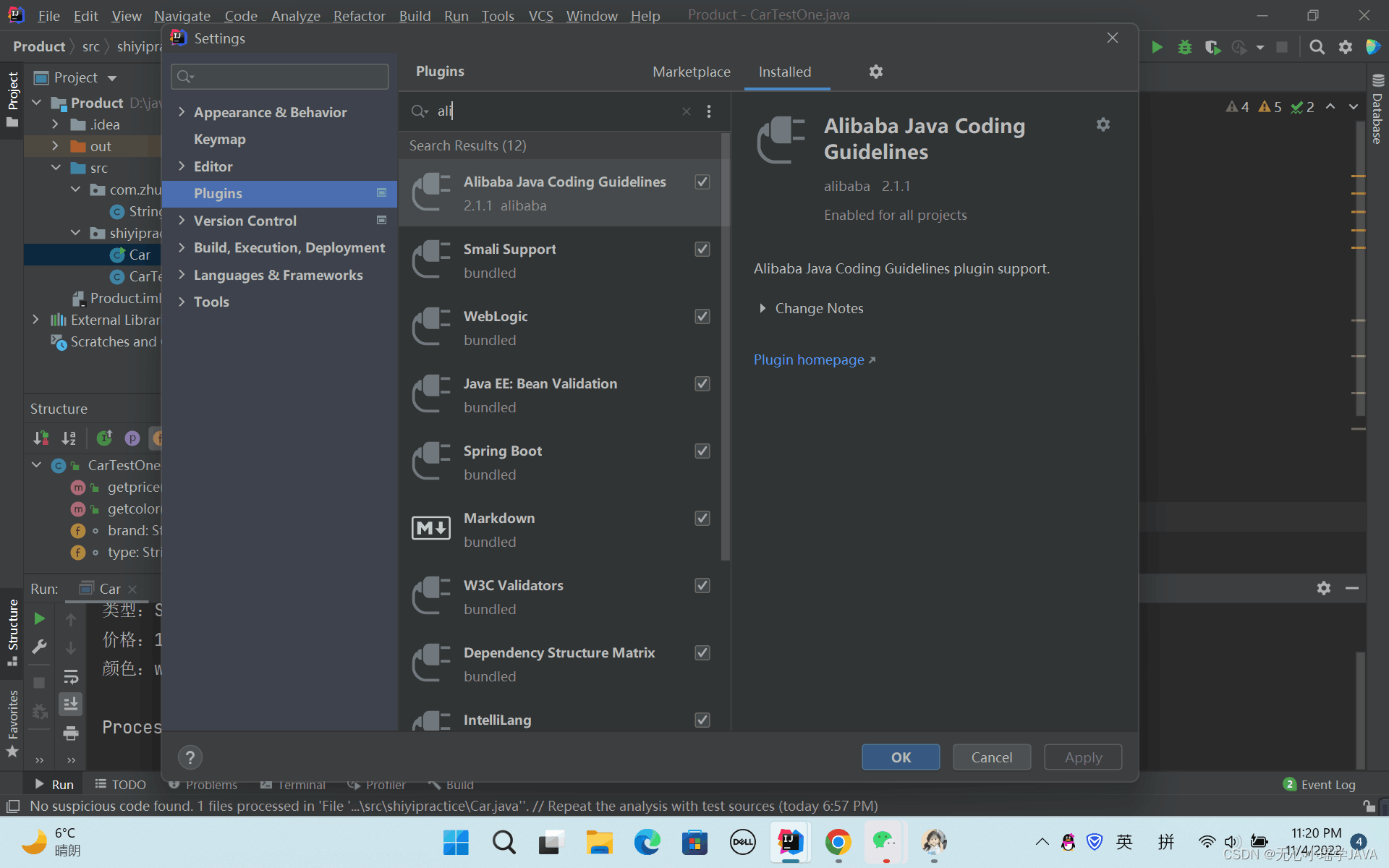Click the rerun Car green arrow
Screen dimensions: 1389x868
click(40, 618)
